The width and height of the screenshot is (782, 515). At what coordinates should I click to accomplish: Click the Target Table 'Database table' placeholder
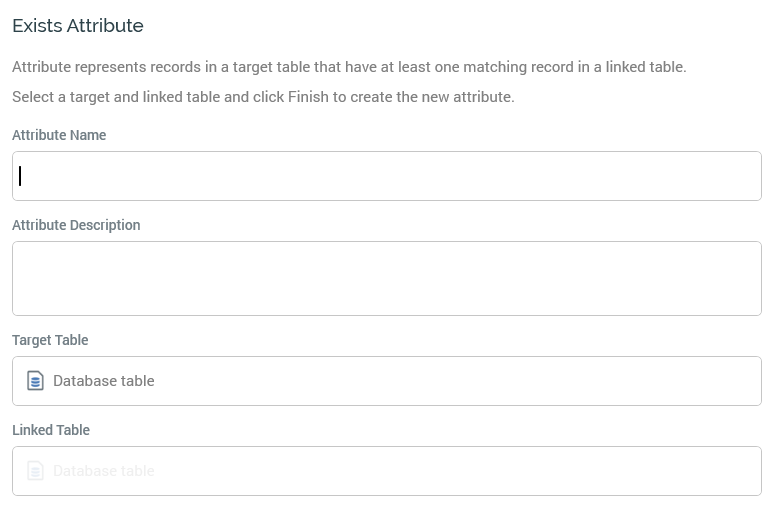click(x=104, y=381)
